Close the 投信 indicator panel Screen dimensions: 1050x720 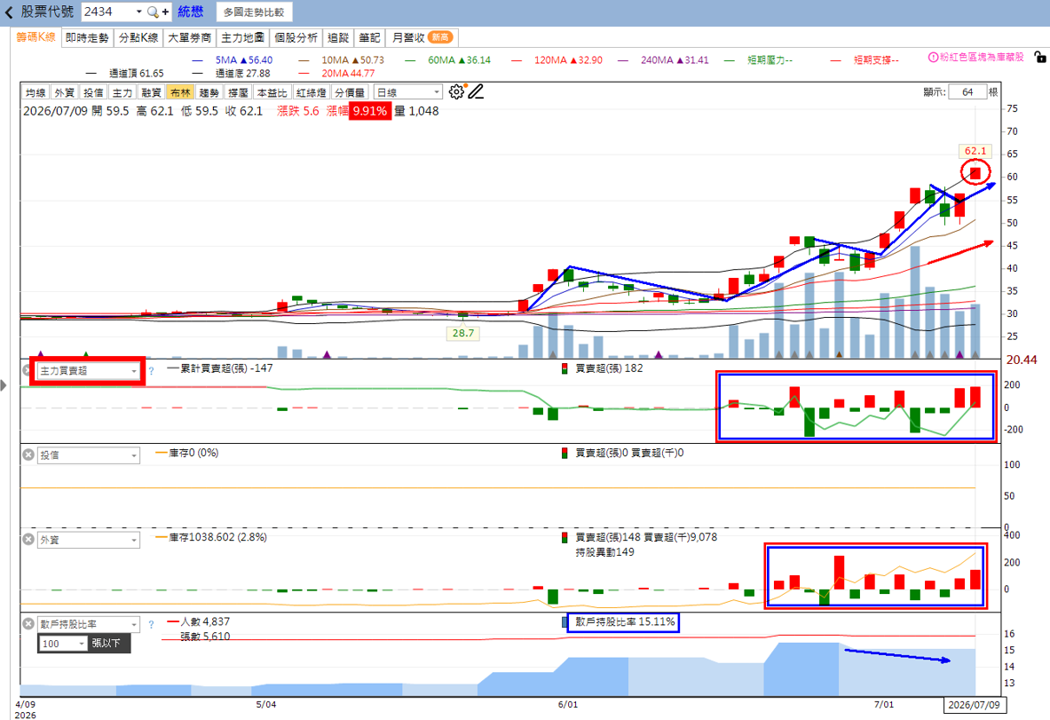[x=28, y=455]
